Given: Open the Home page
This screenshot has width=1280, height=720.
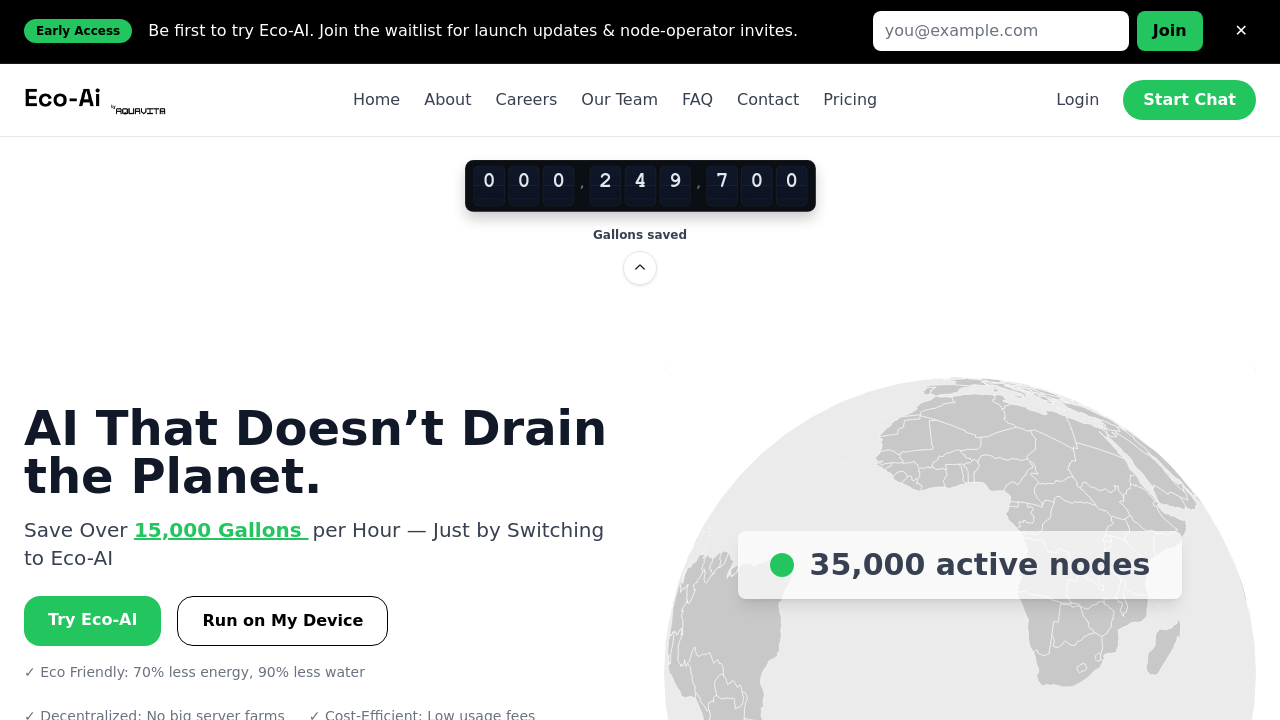Looking at the screenshot, I should coord(376,100).
